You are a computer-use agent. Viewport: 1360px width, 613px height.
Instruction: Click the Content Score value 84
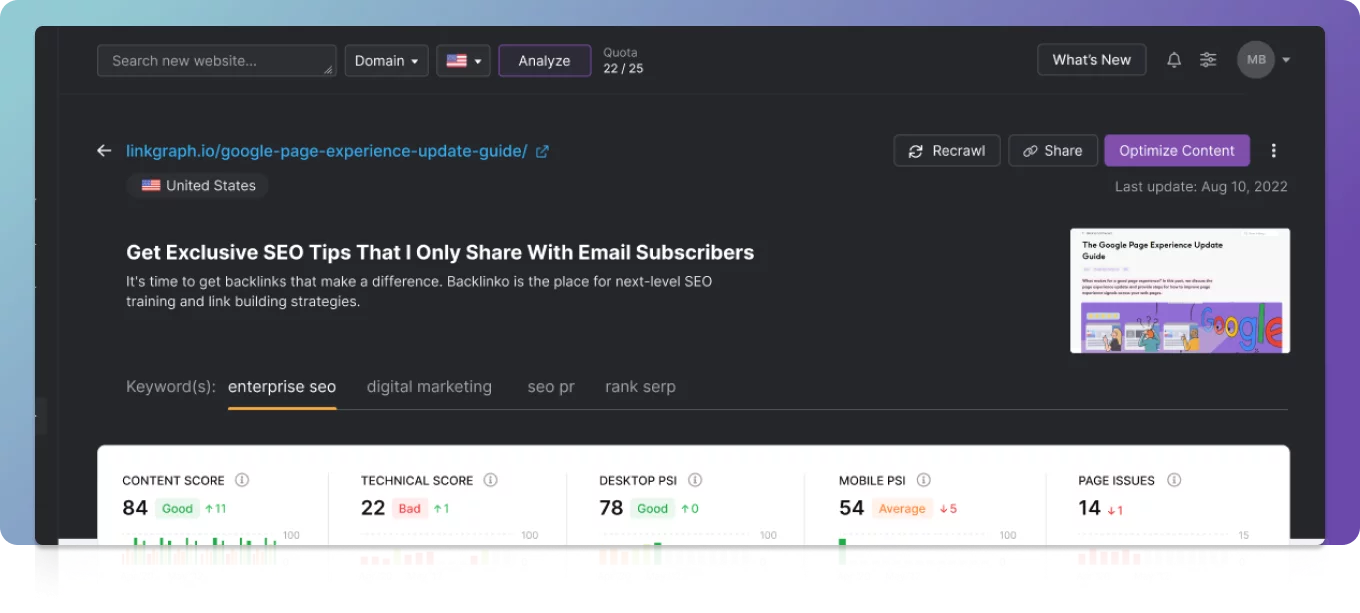click(x=135, y=508)
